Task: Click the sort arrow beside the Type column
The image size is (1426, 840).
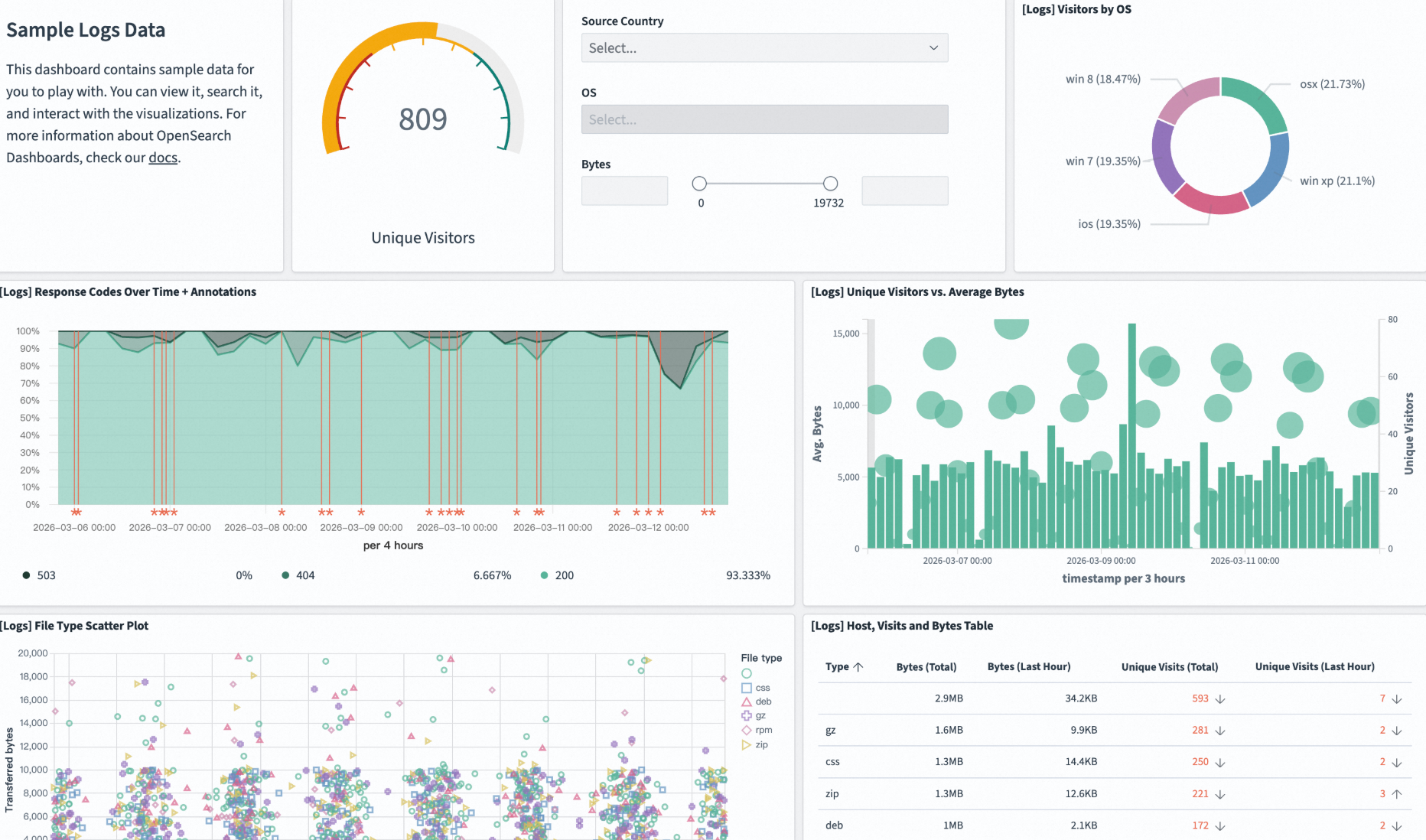Action: pos(858,667)
